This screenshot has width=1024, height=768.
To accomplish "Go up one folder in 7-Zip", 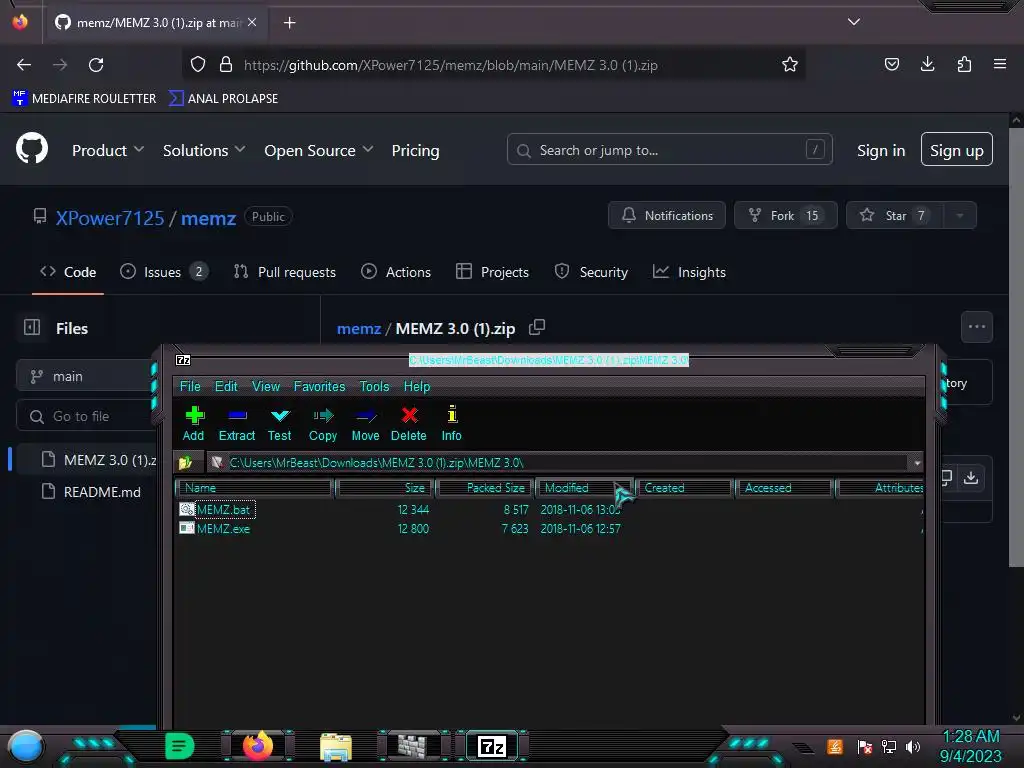I will point(186,462).
